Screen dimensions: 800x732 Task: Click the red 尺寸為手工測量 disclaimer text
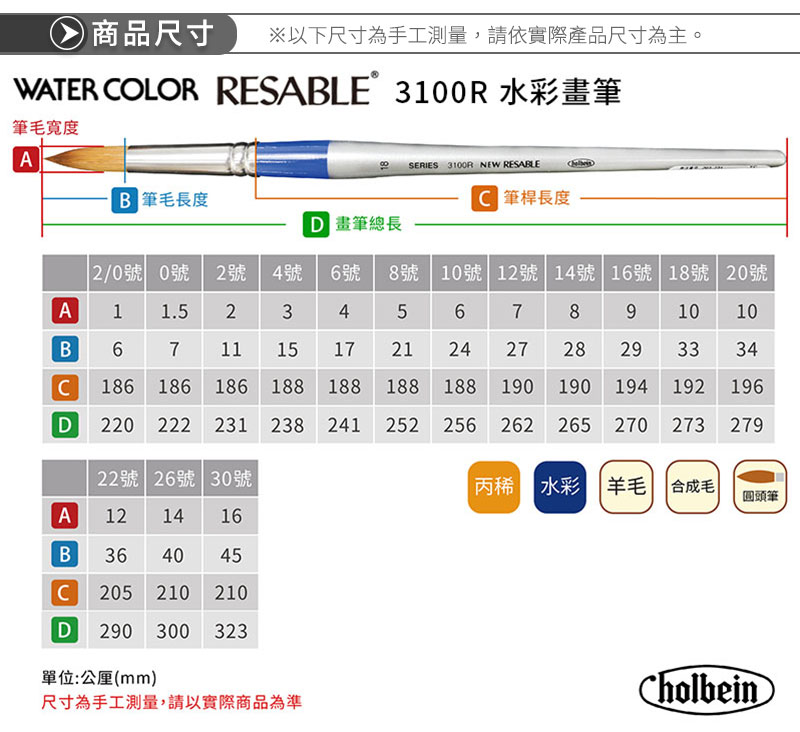[x=171, y=702]
